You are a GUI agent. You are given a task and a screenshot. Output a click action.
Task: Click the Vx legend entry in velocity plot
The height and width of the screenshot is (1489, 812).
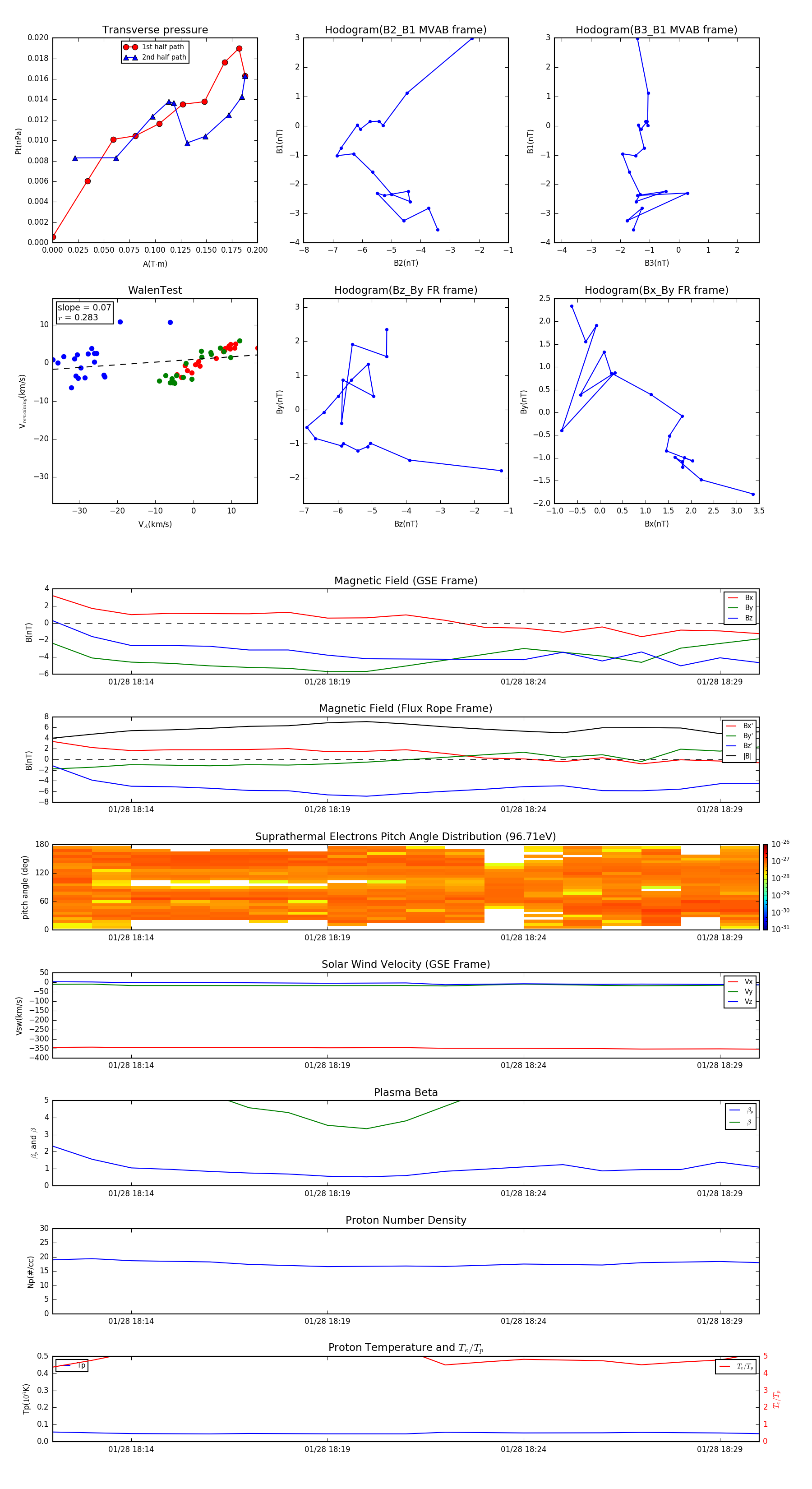pyautogui.click(x=740, y=981)
